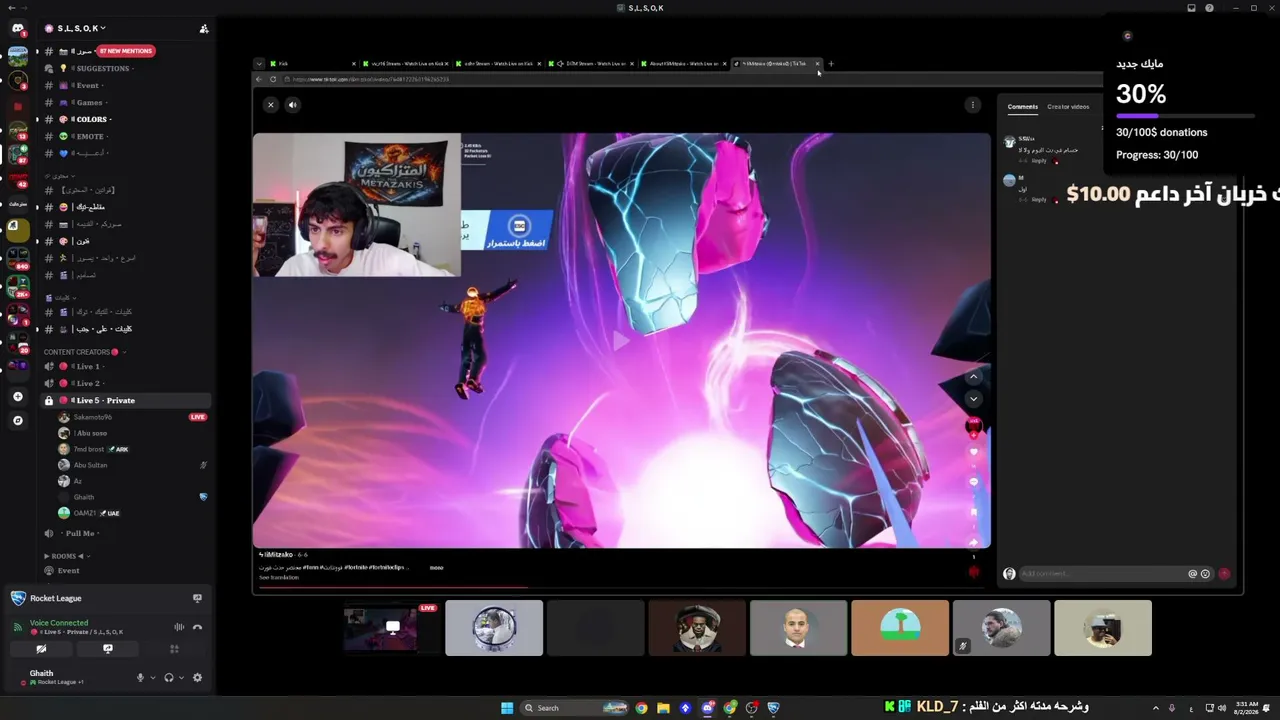The height and width of the screenshot is (720, 1280).
Task: Open File Explorer from the taskbar
Action: 663,708
